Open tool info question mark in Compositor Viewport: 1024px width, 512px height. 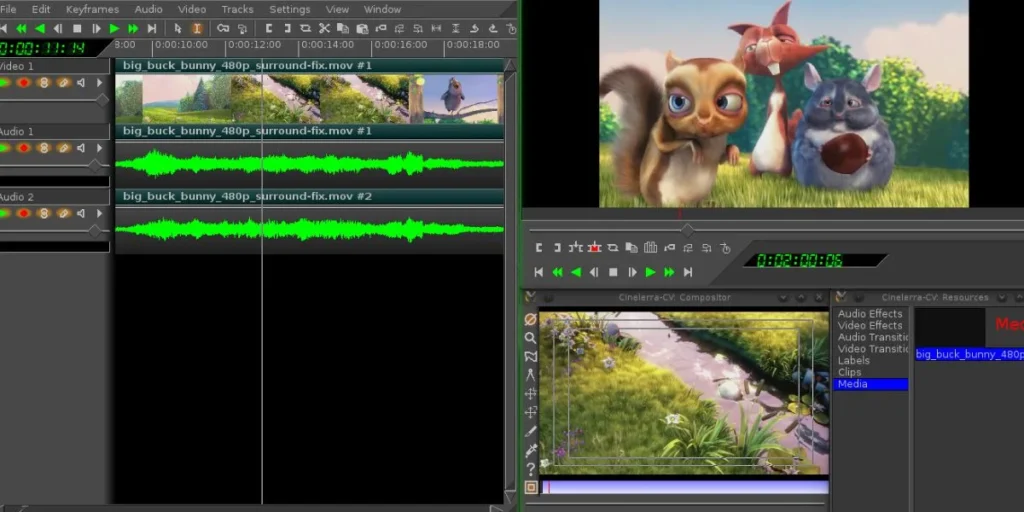(x=530, y=468)
